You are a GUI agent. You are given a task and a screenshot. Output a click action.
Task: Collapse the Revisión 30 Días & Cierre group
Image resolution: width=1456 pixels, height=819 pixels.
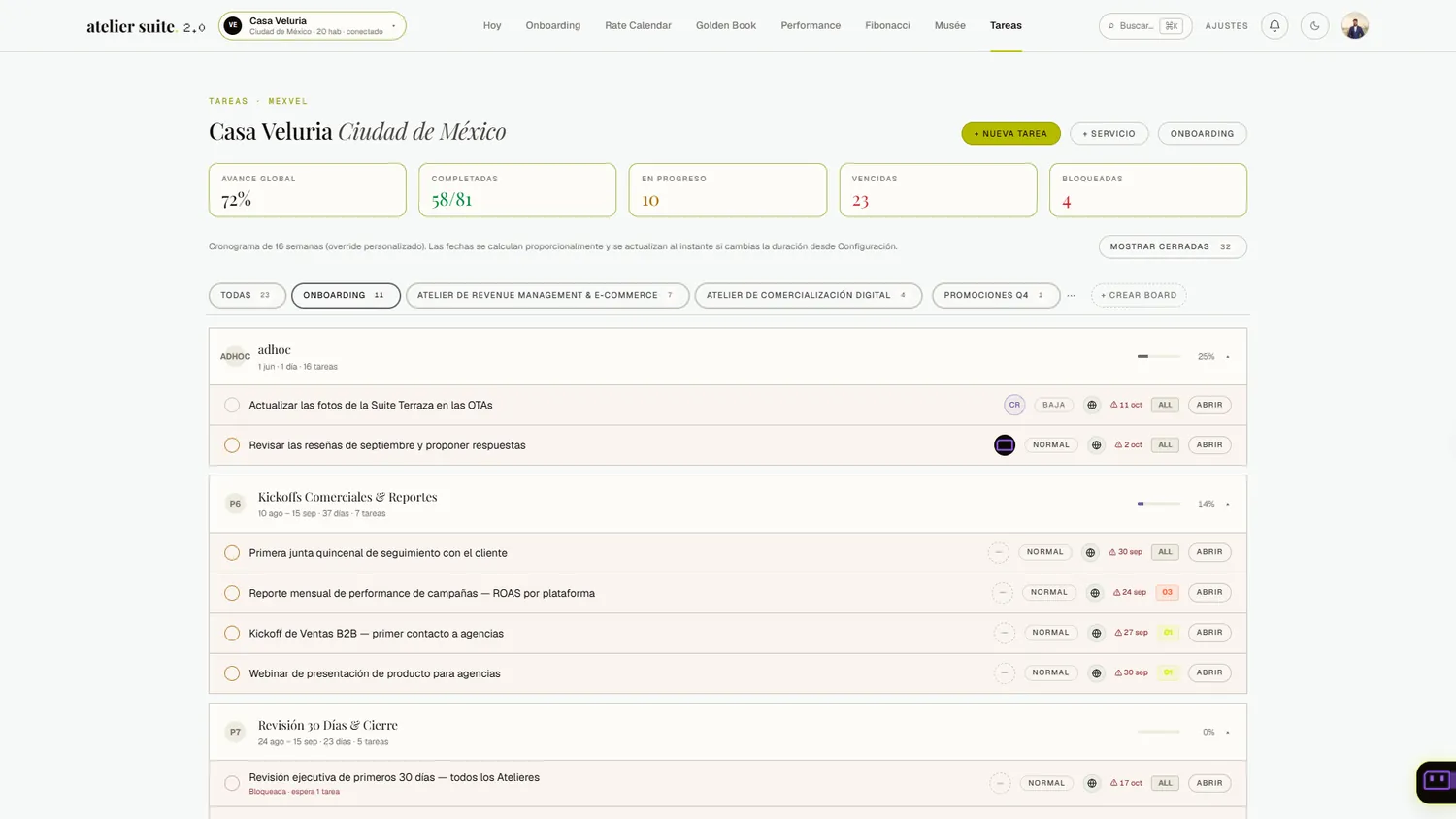pyautogui.click(x=1228, y=733)
